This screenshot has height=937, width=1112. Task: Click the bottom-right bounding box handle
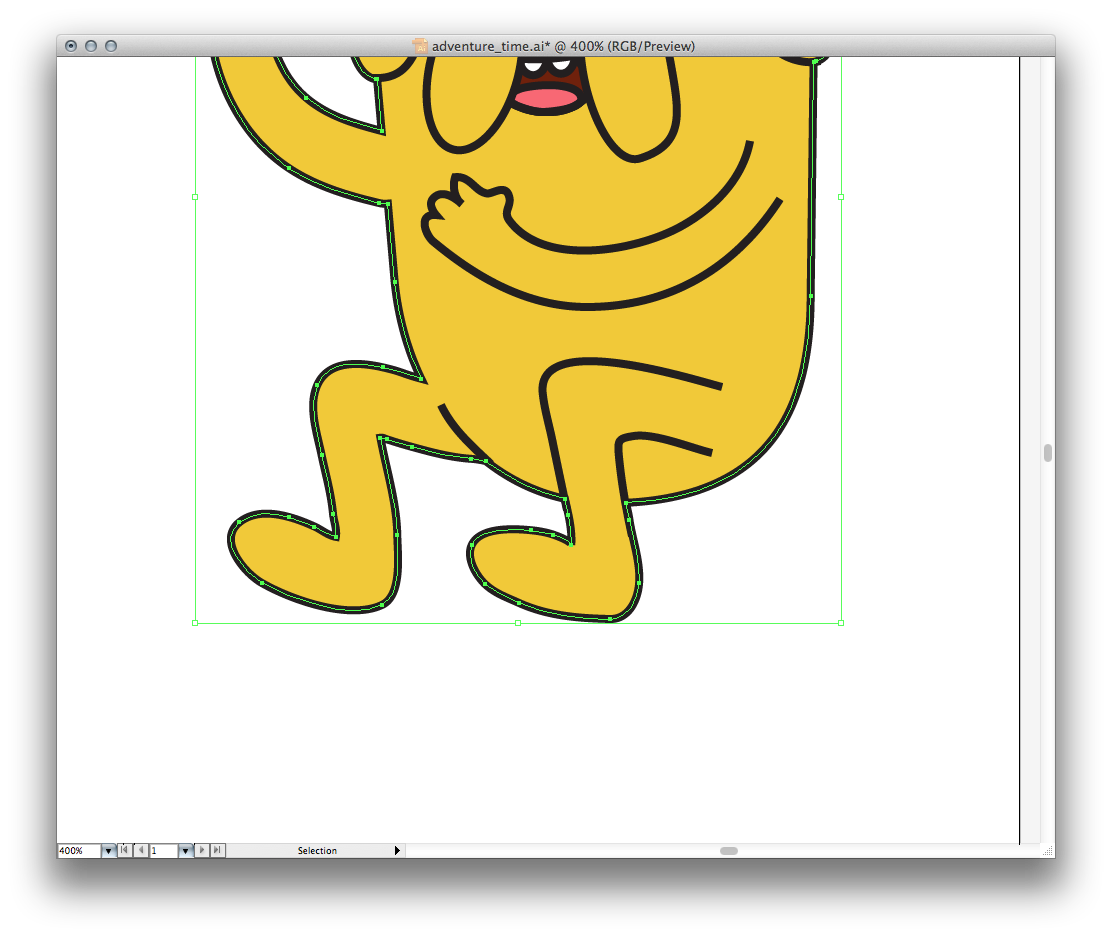[840, 623]
